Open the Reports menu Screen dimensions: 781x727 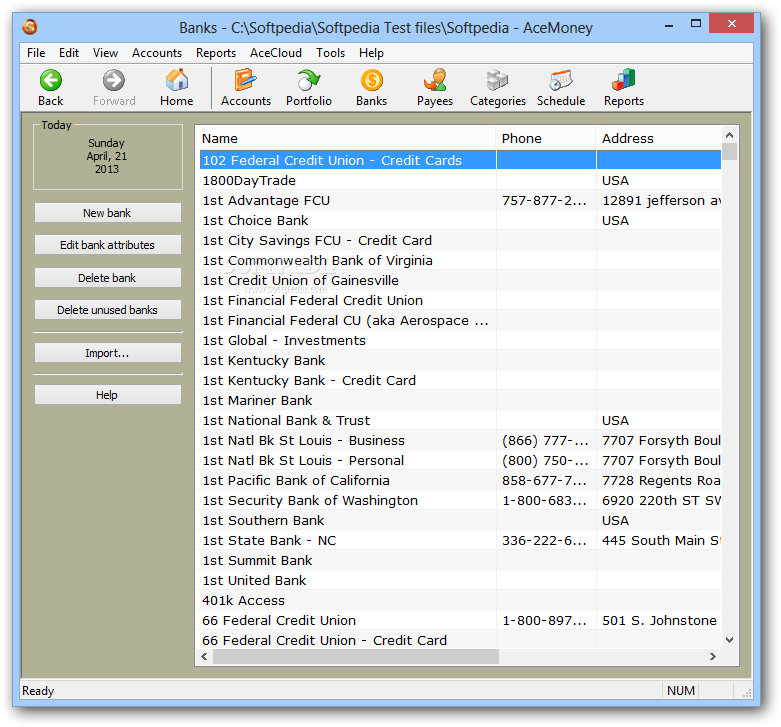216,53
